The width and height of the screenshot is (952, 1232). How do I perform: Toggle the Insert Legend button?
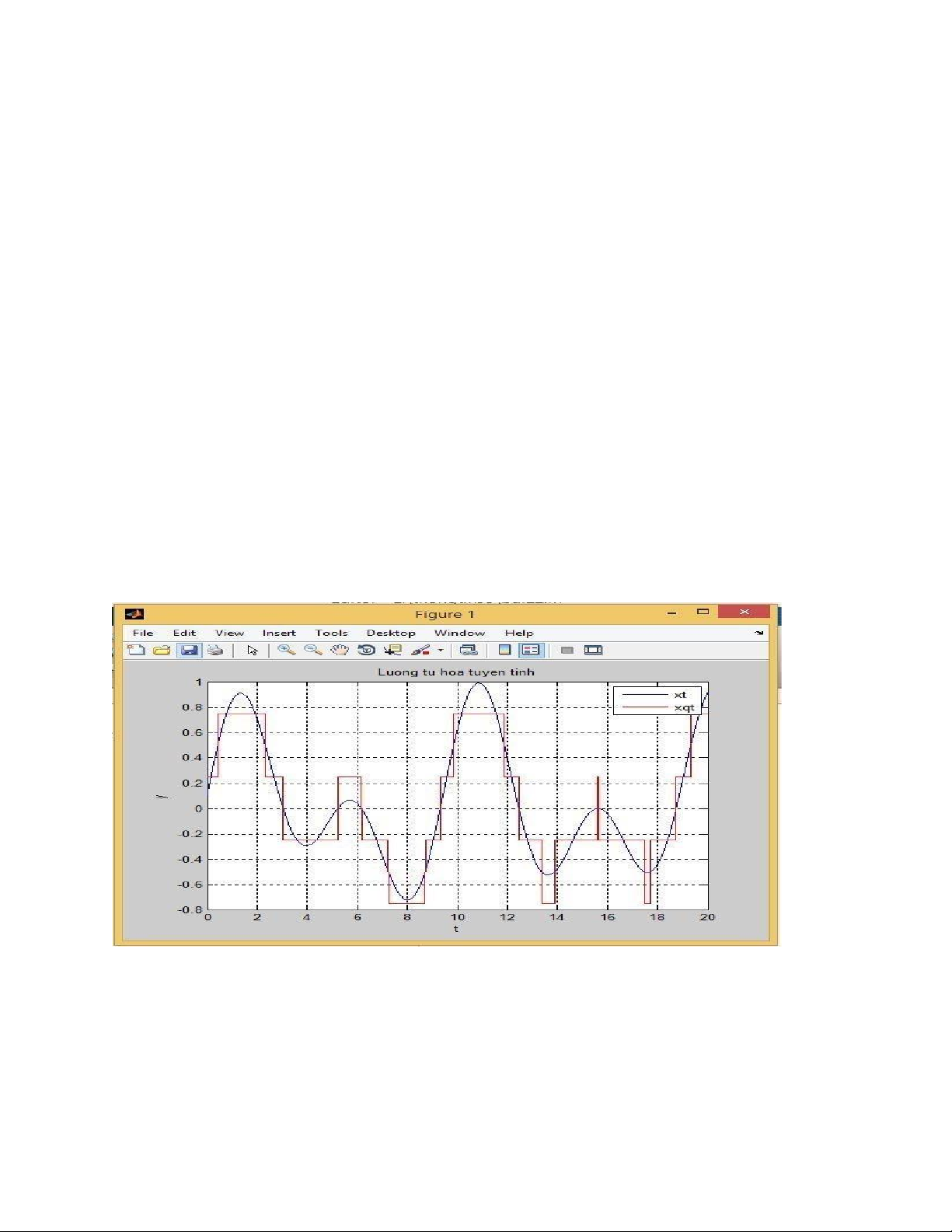click(531, 650)
